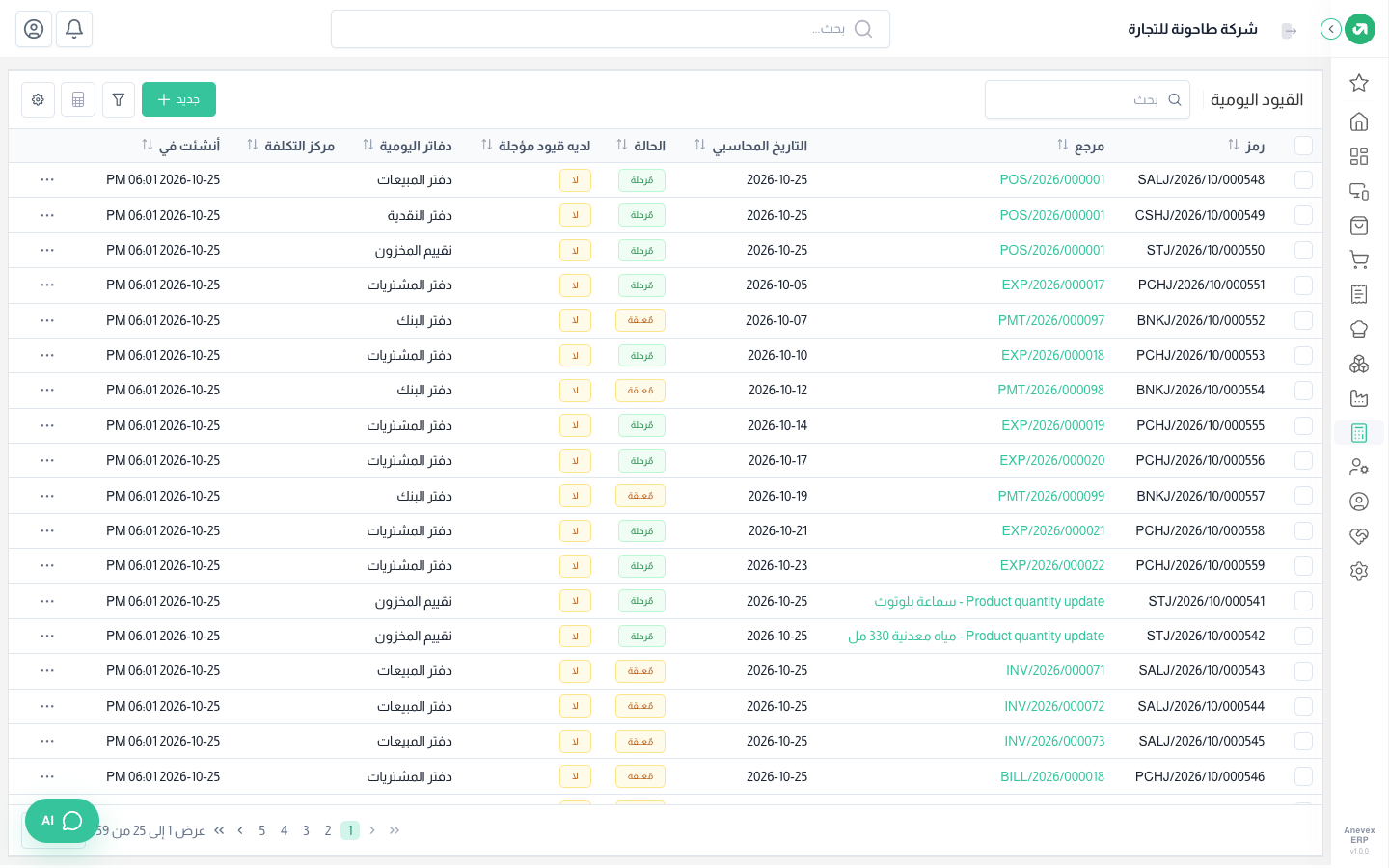Click the table settings gear icon

click(x=38, y=99)
